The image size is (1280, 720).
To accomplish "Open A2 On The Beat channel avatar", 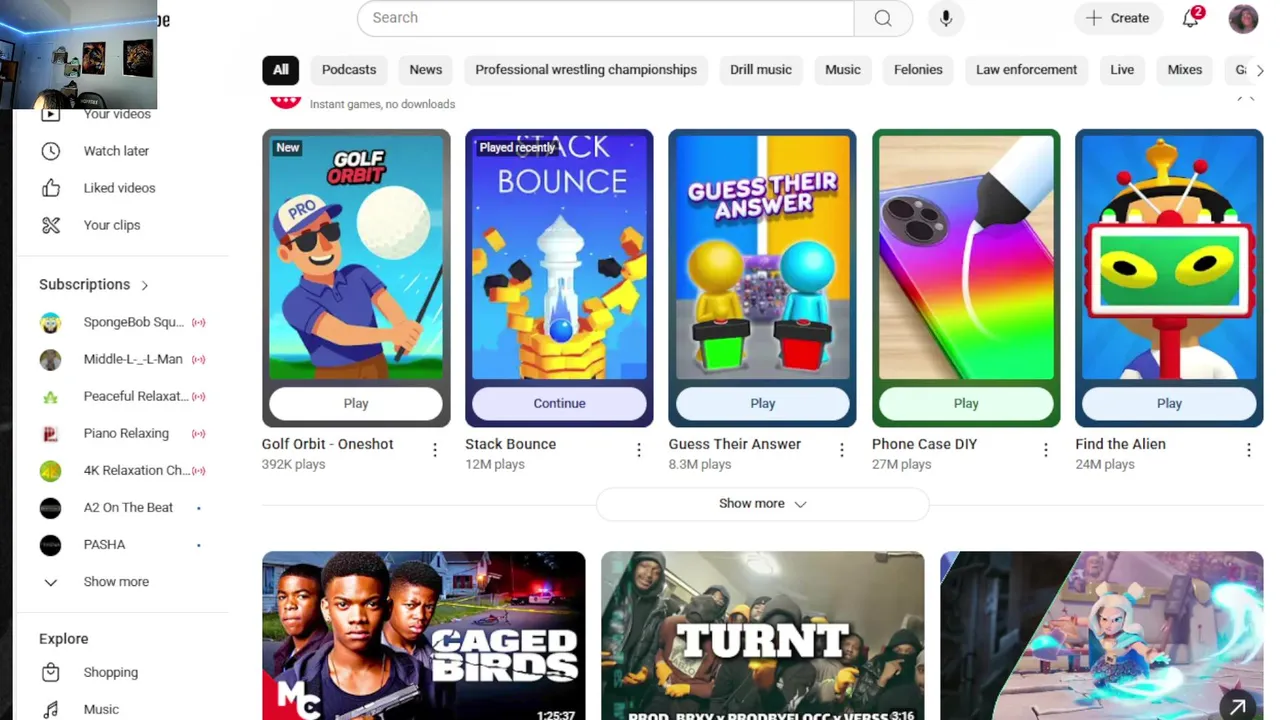I will 50,507.
